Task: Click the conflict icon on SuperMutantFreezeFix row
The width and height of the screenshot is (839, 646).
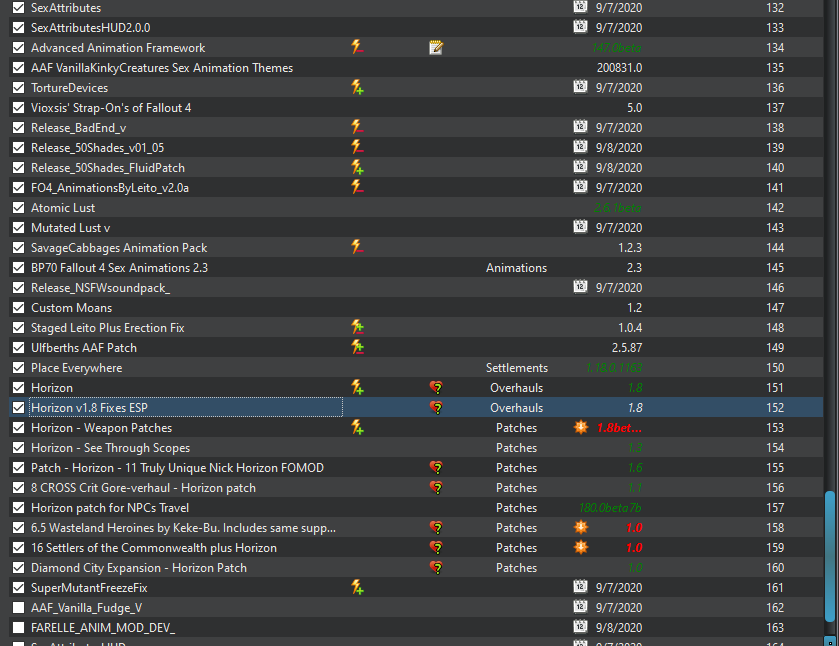Action: coord(357,588)
